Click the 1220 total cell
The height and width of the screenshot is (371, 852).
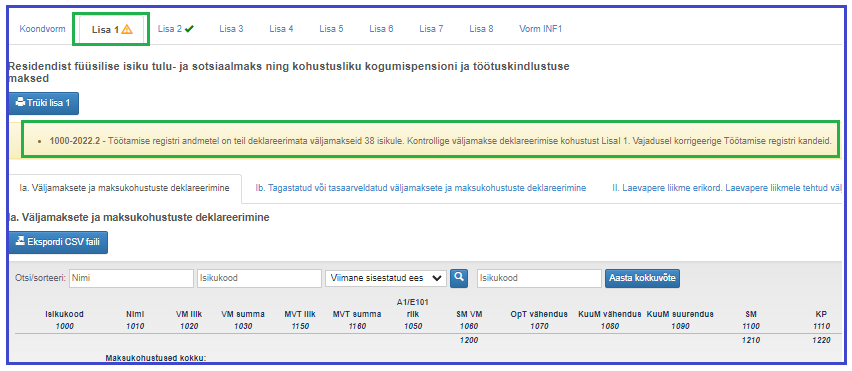point(822,340)
